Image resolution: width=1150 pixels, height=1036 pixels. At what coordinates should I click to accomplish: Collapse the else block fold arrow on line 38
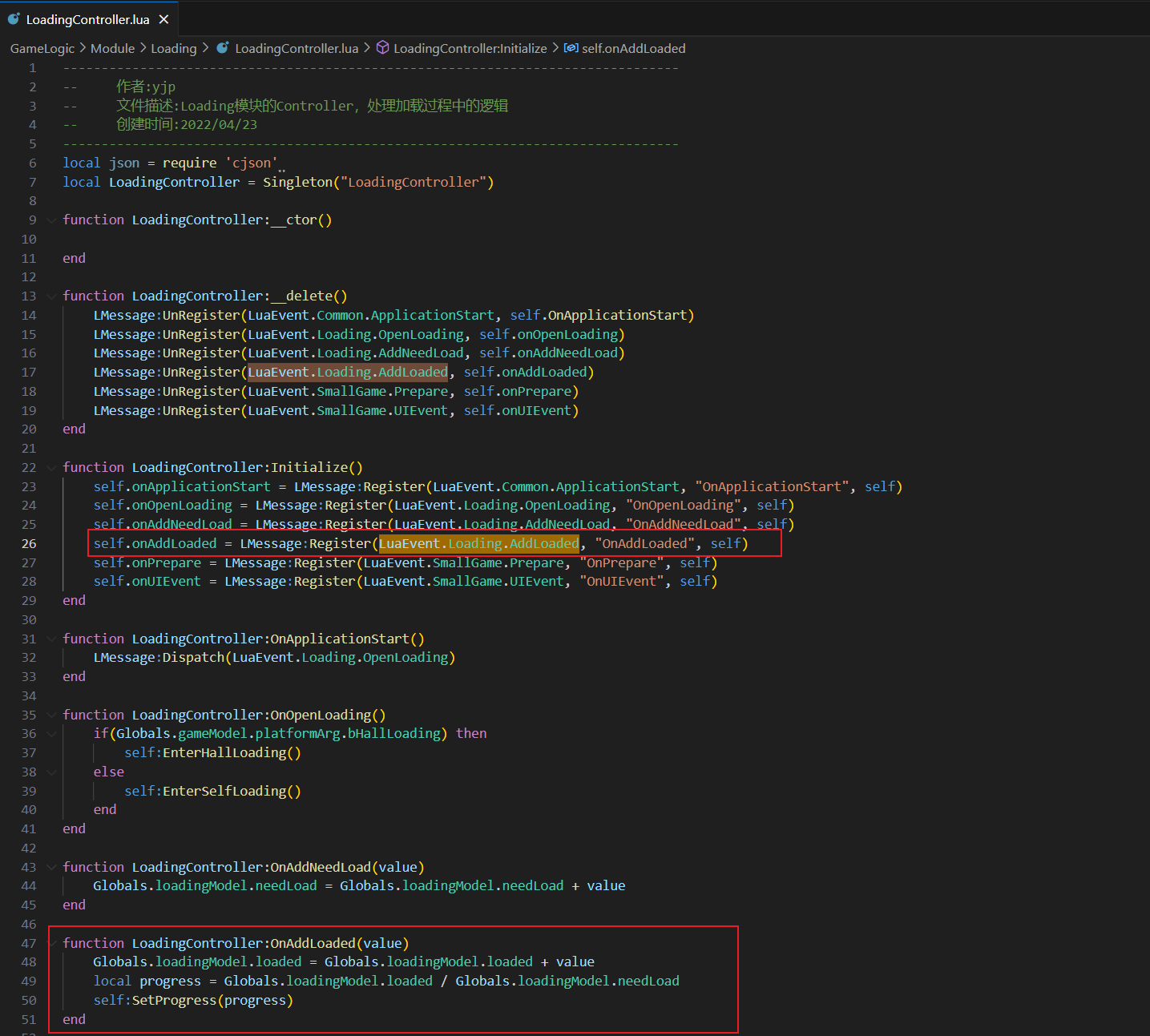coord(52,772)
